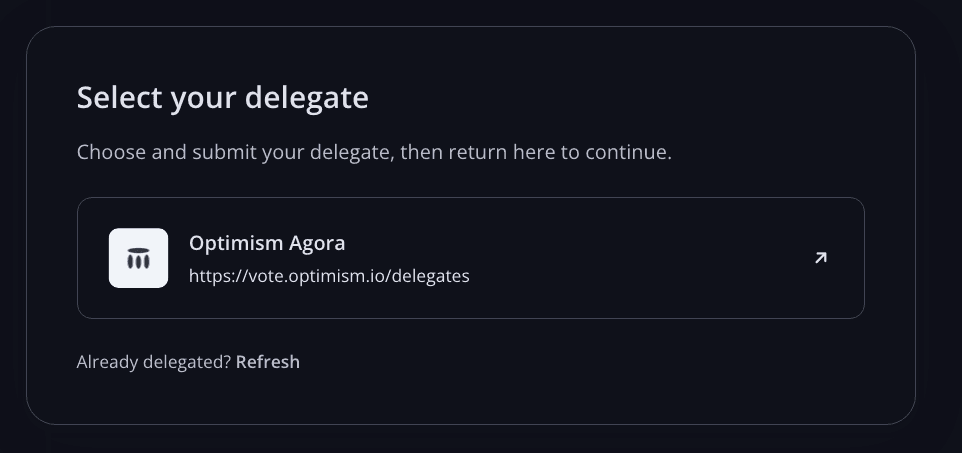Viewport: 962px width, 453px height.
Task: Select the white Agora column-shaped logo
Action: [138, 258]
